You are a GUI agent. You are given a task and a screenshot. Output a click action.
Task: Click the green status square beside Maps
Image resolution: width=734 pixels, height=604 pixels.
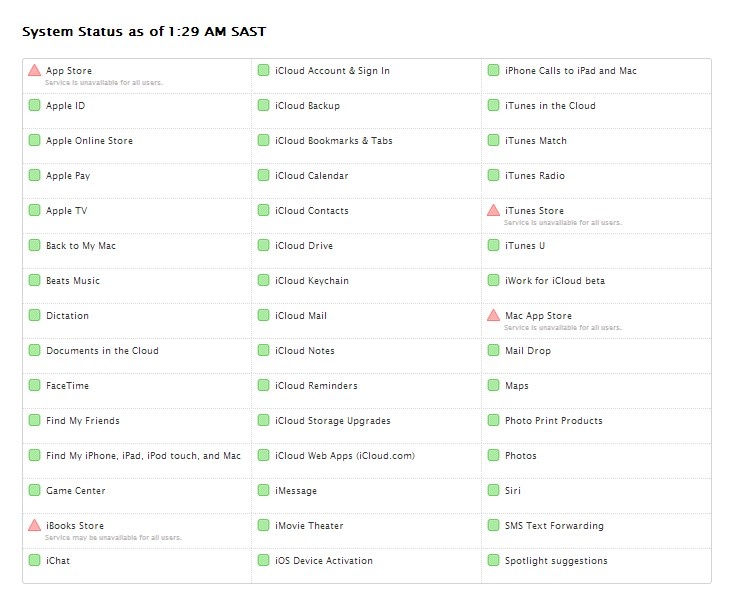493,386
